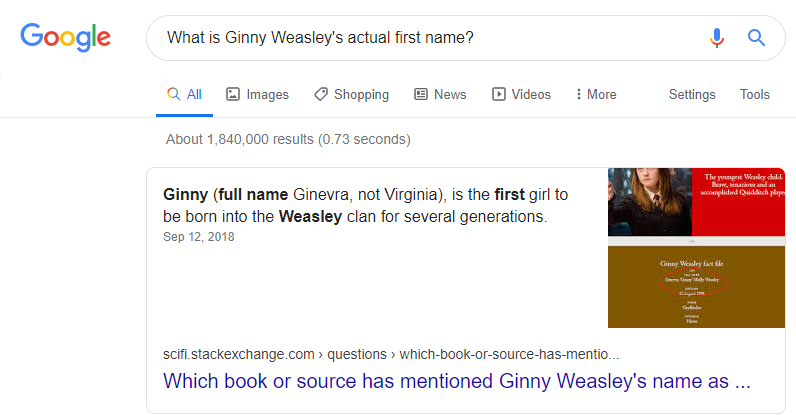The height and width of the screenshot is (415, 796).
Task: Click into the search query box
Action: [x=420, y=39]
